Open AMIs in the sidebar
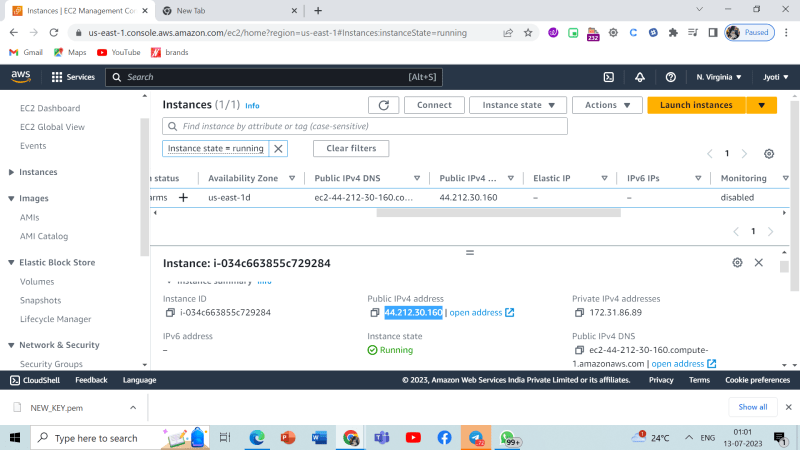The width and height of the screenshot is (800, 450). click(30, 217)
